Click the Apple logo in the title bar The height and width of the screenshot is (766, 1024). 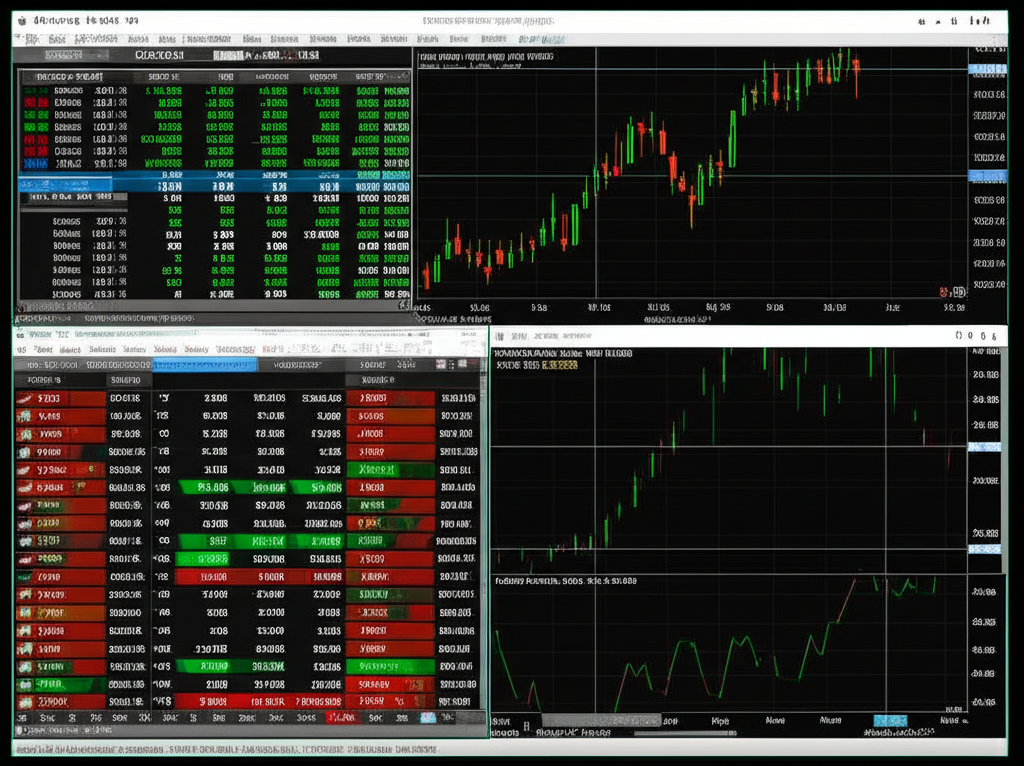point(22,19)
